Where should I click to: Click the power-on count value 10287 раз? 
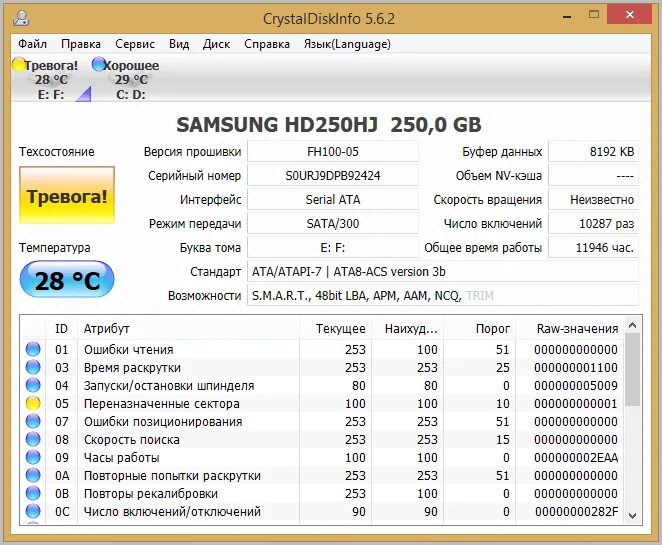tap(593, 224)
